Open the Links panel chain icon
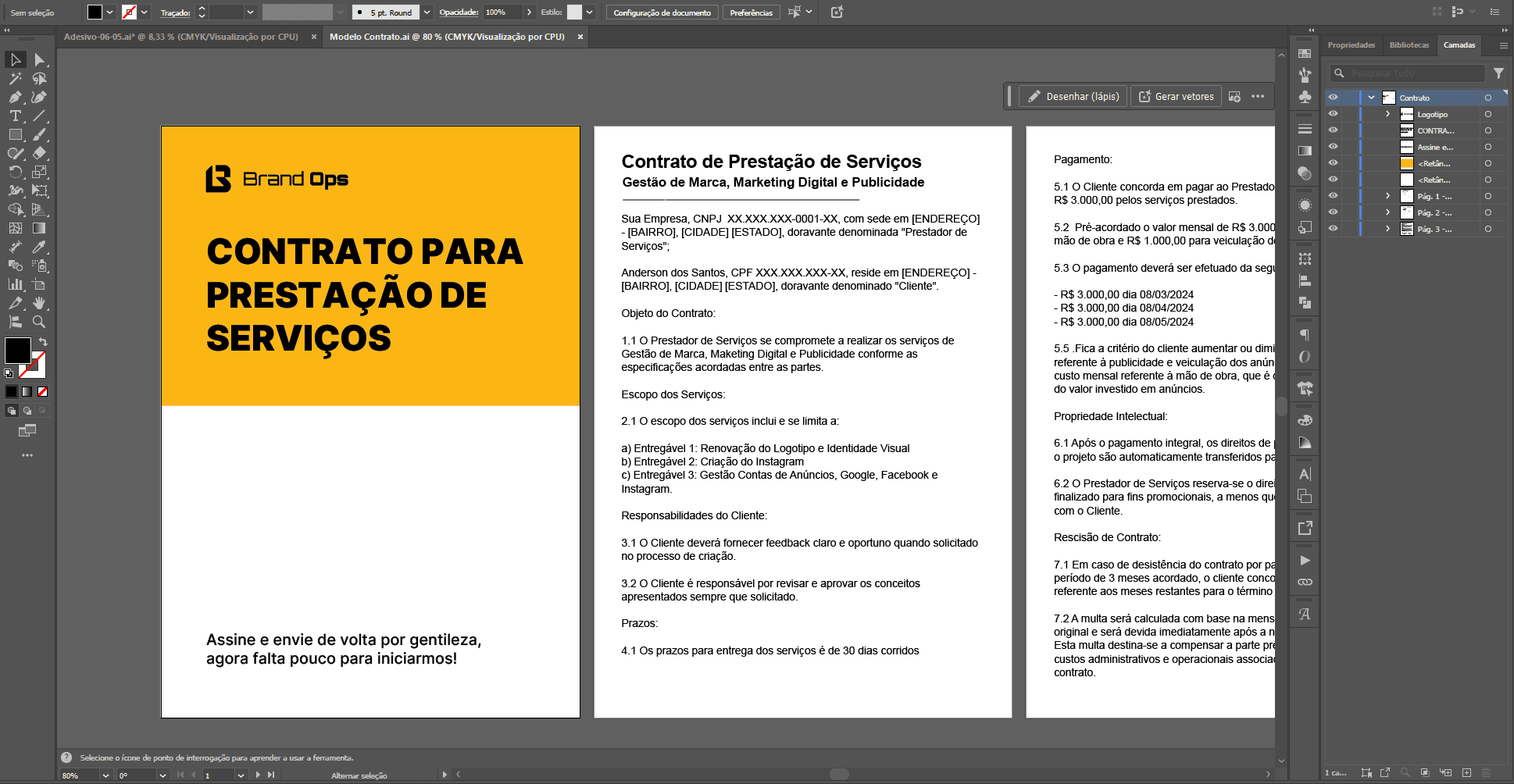This screenshot has height=784, width=1514. tap(1305, 583)
